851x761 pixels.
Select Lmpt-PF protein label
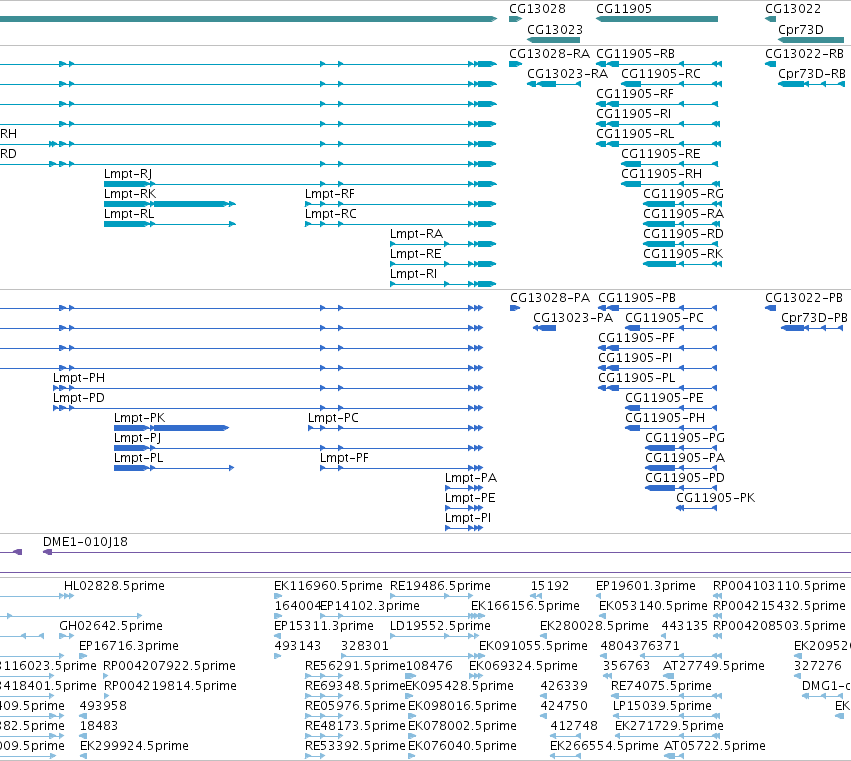pyautogui.click(x=344, y=459)
